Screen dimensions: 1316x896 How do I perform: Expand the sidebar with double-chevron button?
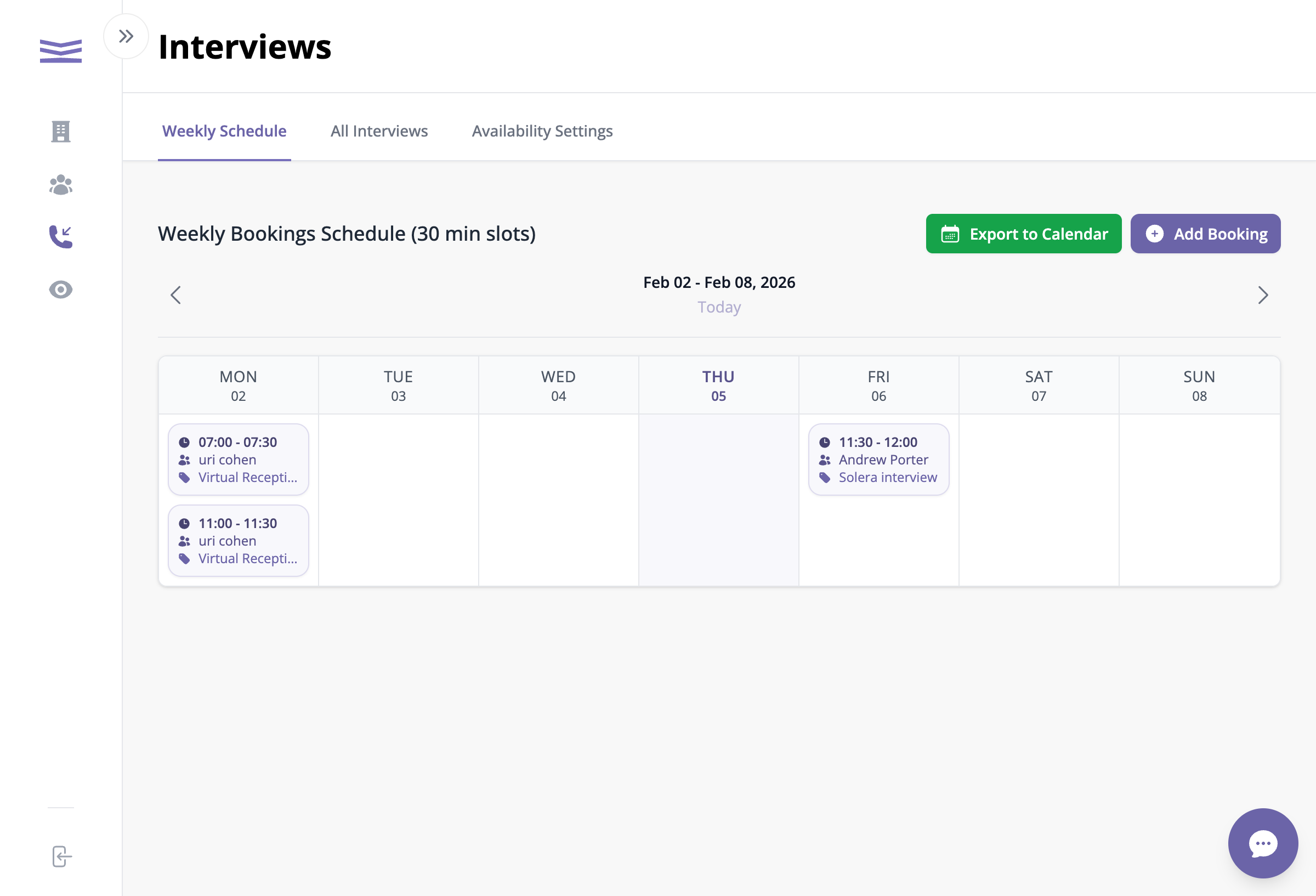point(126,36)
